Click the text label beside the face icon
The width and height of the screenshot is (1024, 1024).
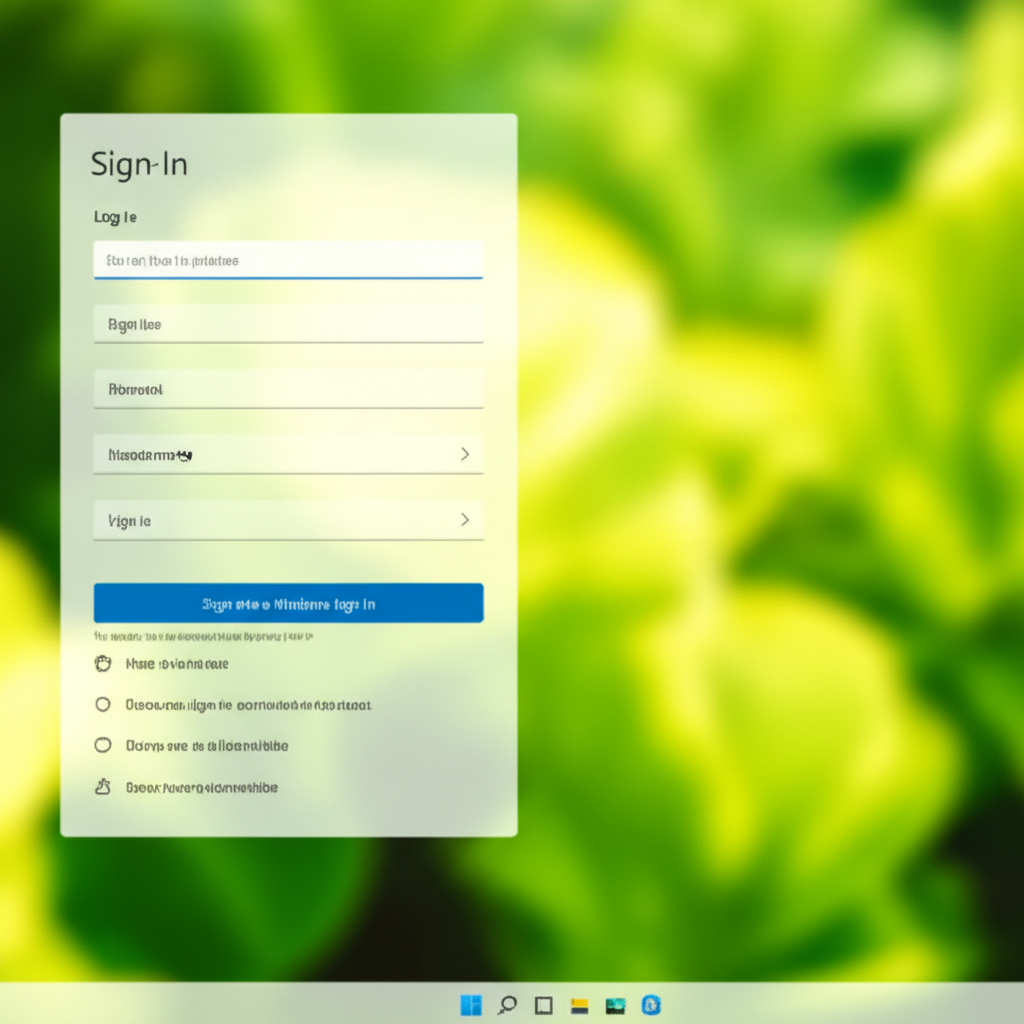pos(177,664)
